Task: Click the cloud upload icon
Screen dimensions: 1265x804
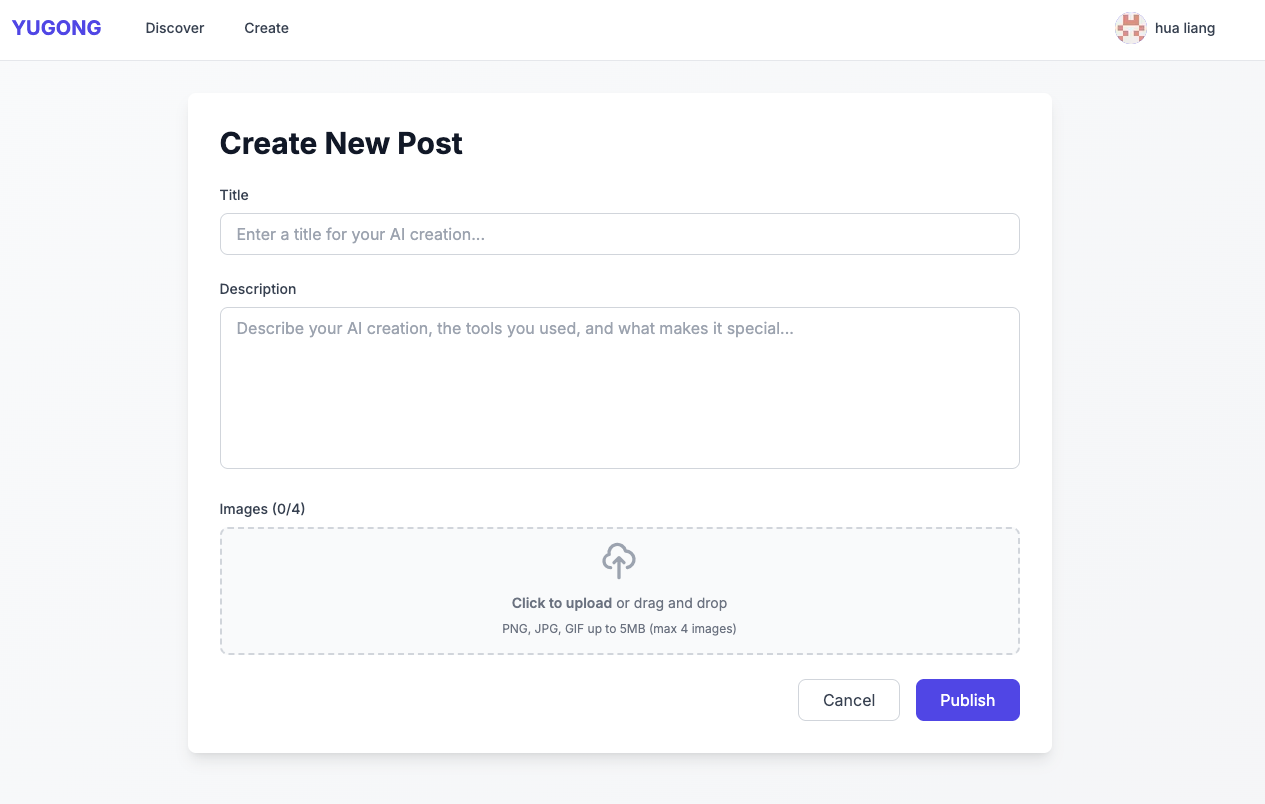Action: coord(619,561)
